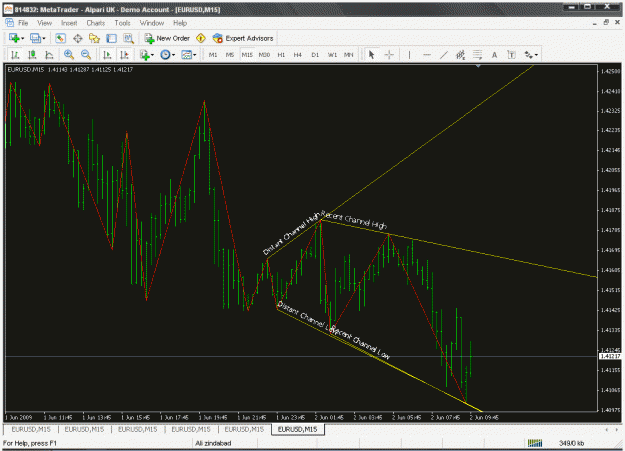
Task: Select the M5 timeframe
Action: (230, 55)
